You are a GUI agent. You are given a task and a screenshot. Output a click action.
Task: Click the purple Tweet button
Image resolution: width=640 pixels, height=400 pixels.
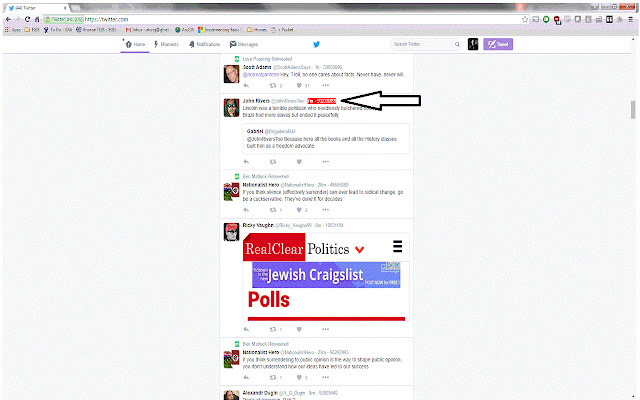[498, 44]
